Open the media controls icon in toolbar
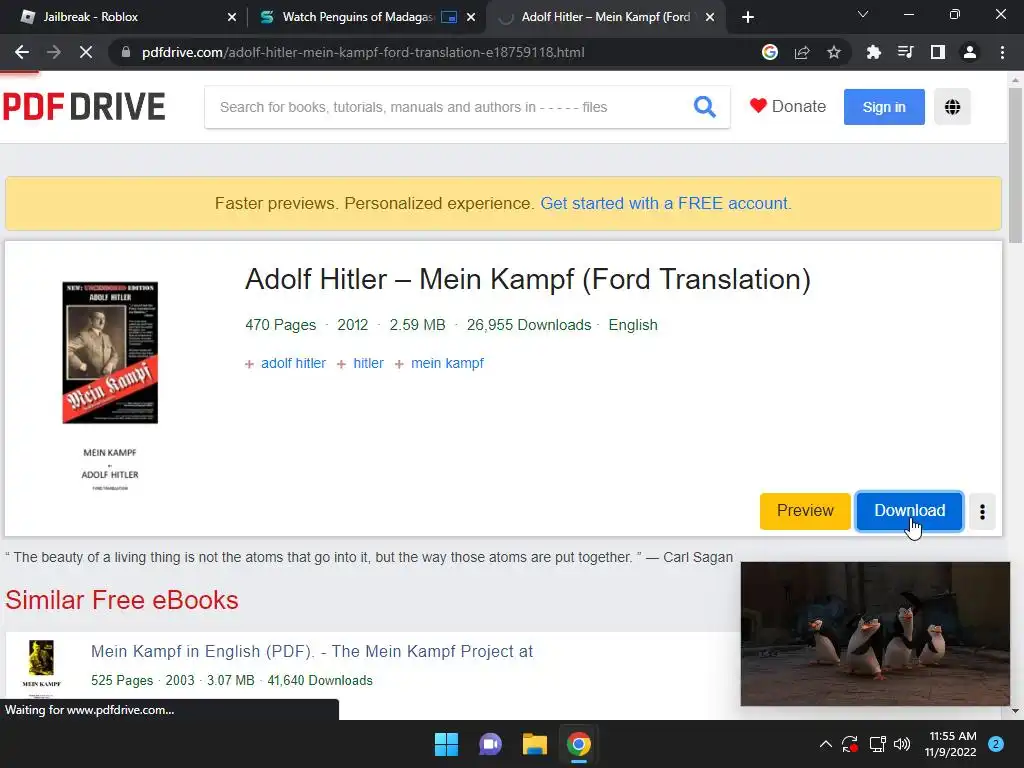 pos(906,52)
